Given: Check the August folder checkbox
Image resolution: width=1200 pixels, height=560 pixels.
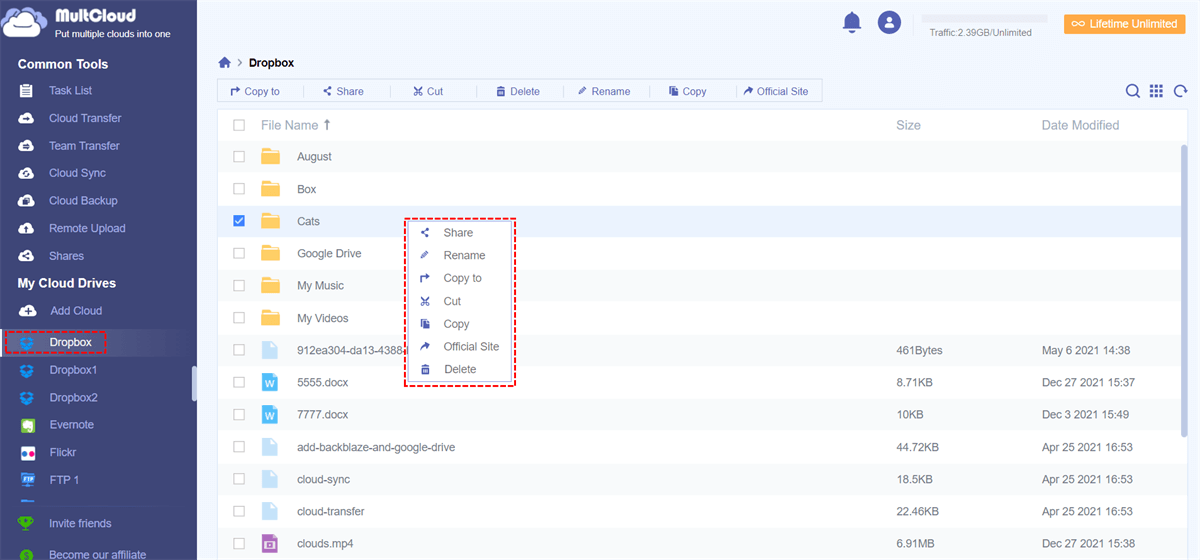Looking at the screenshot, I should click(239, 157).
